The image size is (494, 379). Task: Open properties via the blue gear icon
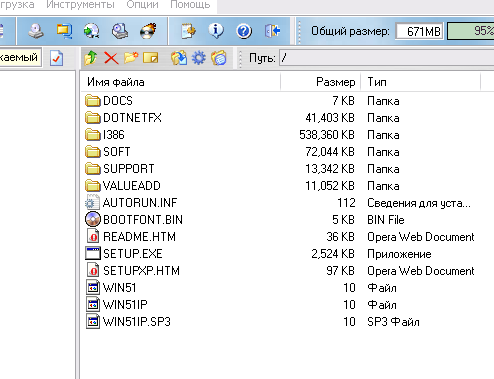pos(199,58)
